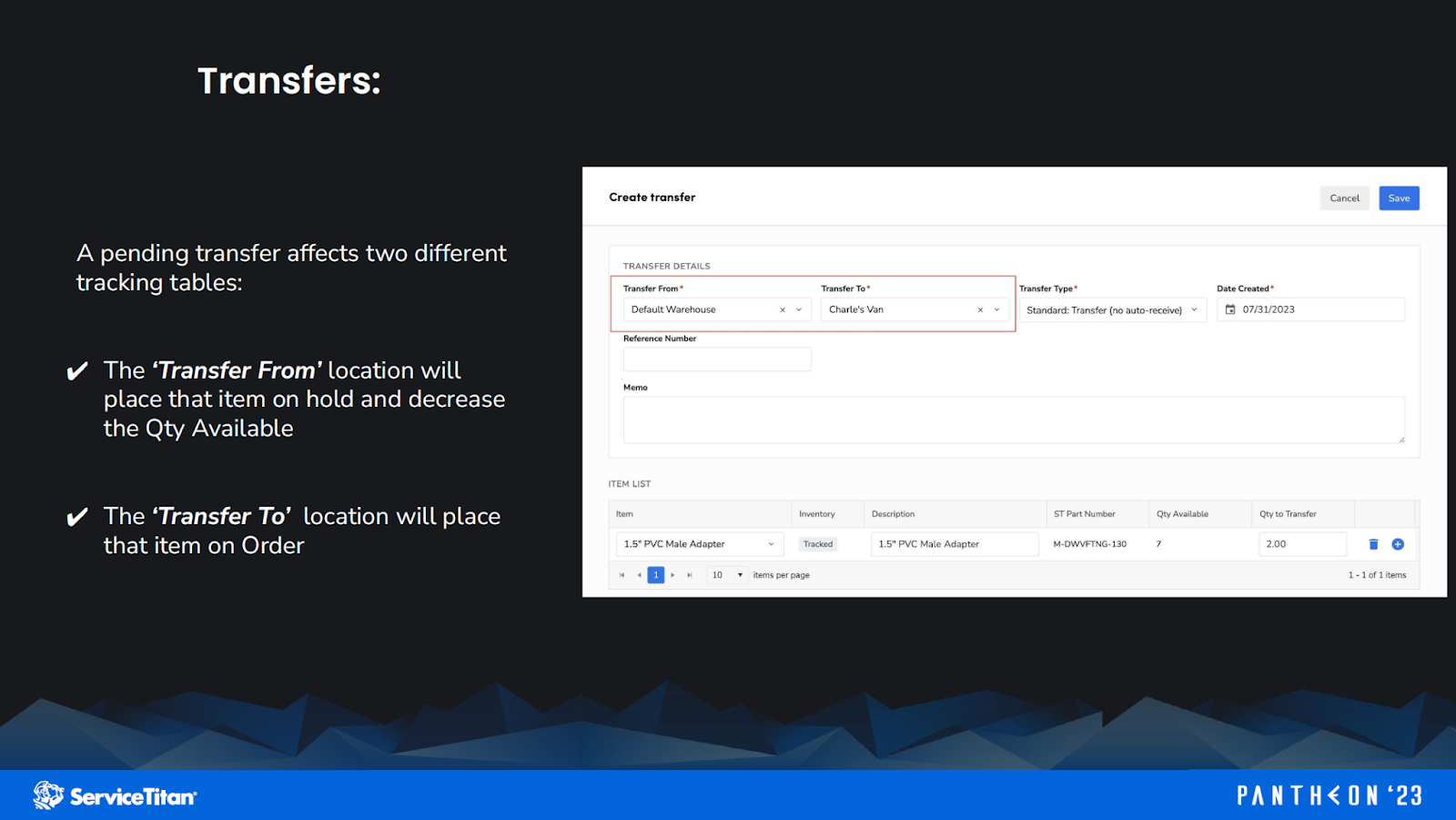The width and height of the screenshot is (1456, 820).
Task: Click the 'items per page' label
Action: pos(781,575)
